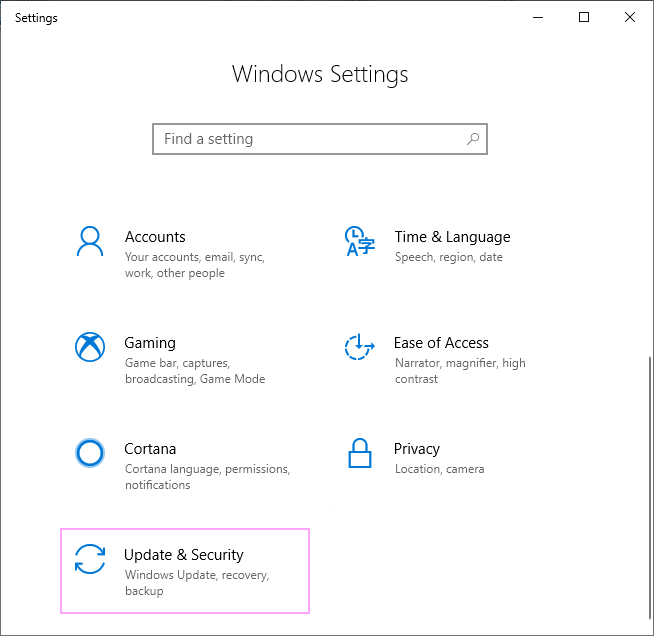Click 'Narrator, magnifier, high contrast' description
This screenshot has height=636, width=654.
(x=460, y=371)
